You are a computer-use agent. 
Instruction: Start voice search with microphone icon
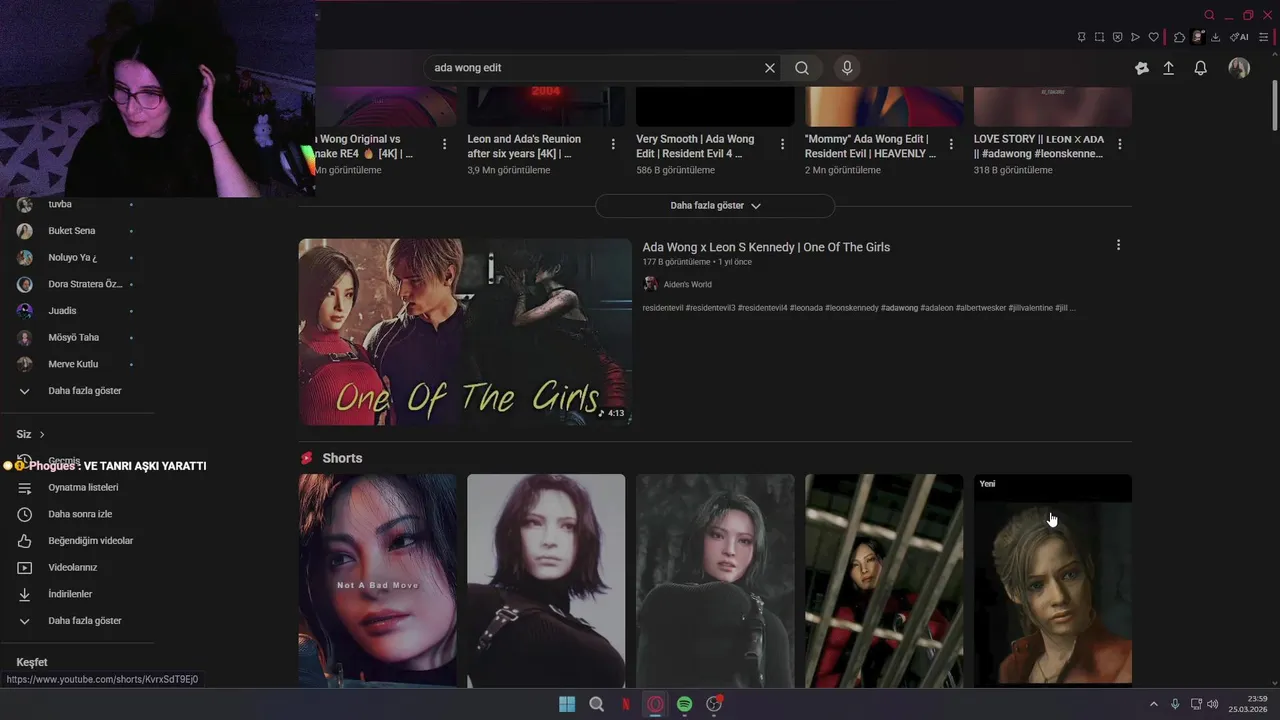[847, 68]
